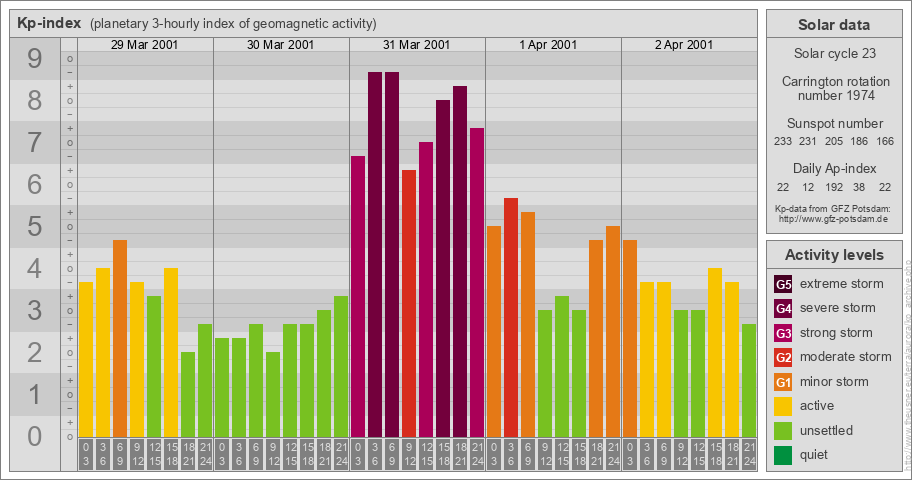This screenshot has height=480, width=912.
Task: Click the 2 Apr 0–3 orange bar
Action: (x=630, y=339)
